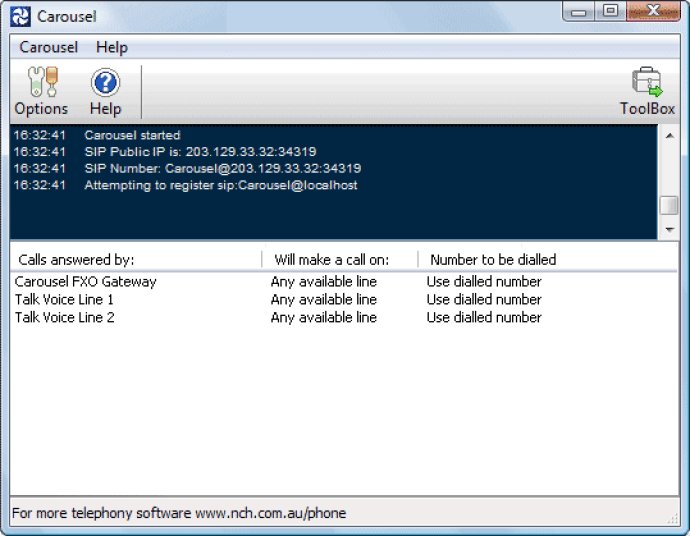The height and width of the screenshot is (536, 690).
Task: Click Any available line for Talk Voice Line 2
Action: [x=323, y=318]
